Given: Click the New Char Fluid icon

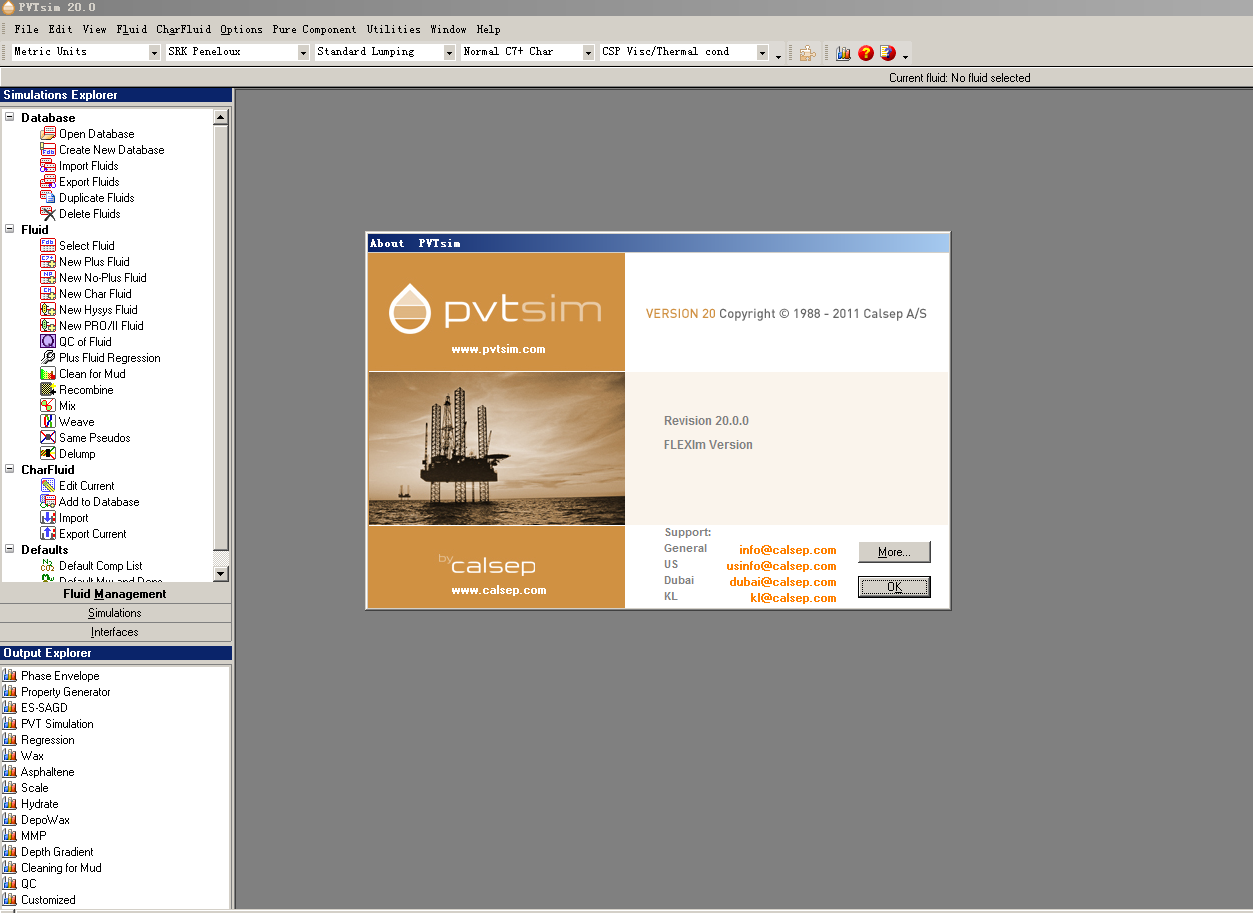Looking at the screenshot, I should point(48,293).
